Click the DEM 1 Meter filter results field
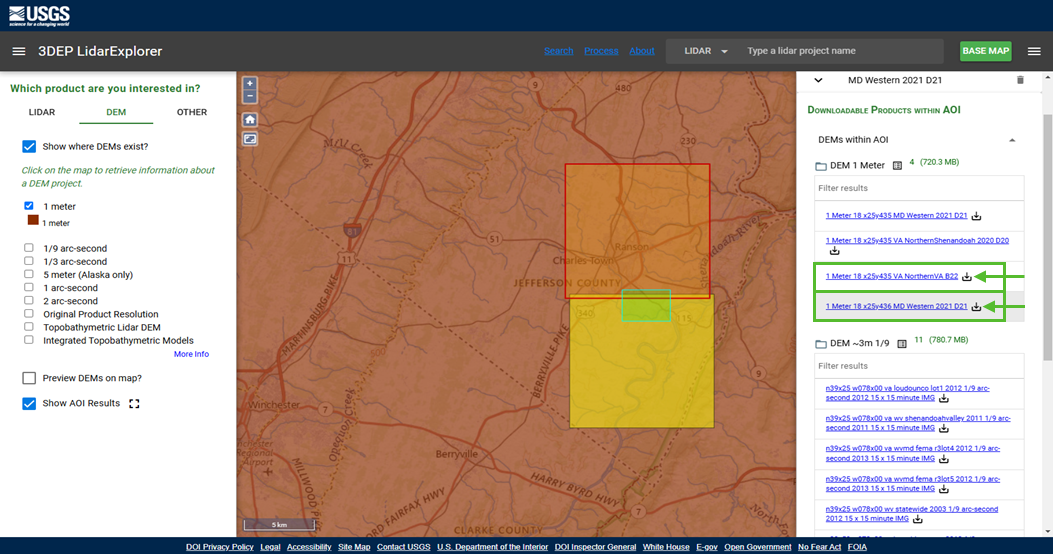 tap(919, 188)
